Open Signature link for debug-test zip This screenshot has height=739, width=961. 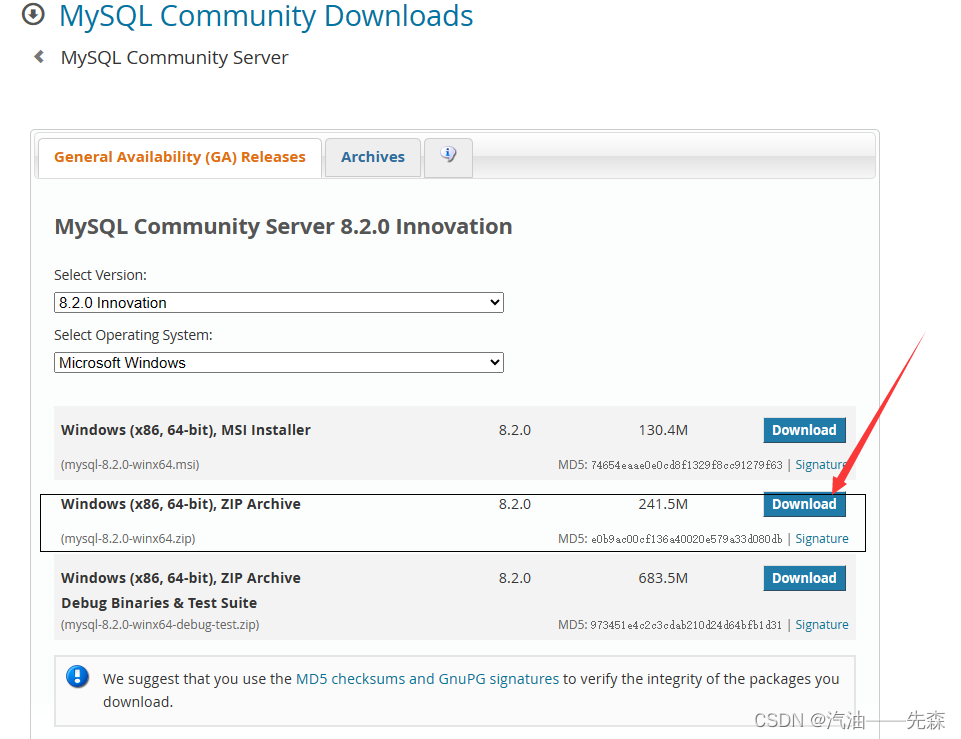(x=821, y=624)
